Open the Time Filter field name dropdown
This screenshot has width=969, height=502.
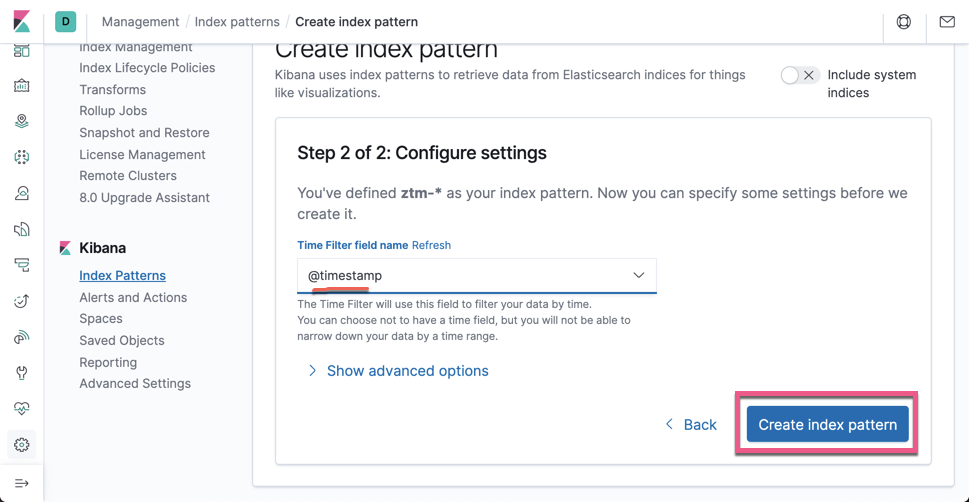pyautogui.click(x=476, y=275)
